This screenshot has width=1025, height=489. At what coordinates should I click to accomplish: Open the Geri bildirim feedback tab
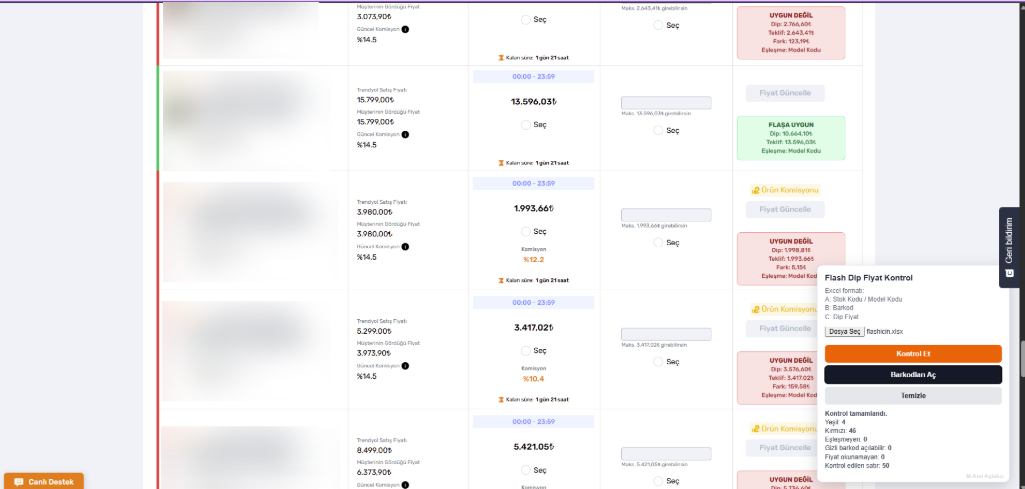pyautogui.click(x=1011, y=247)
